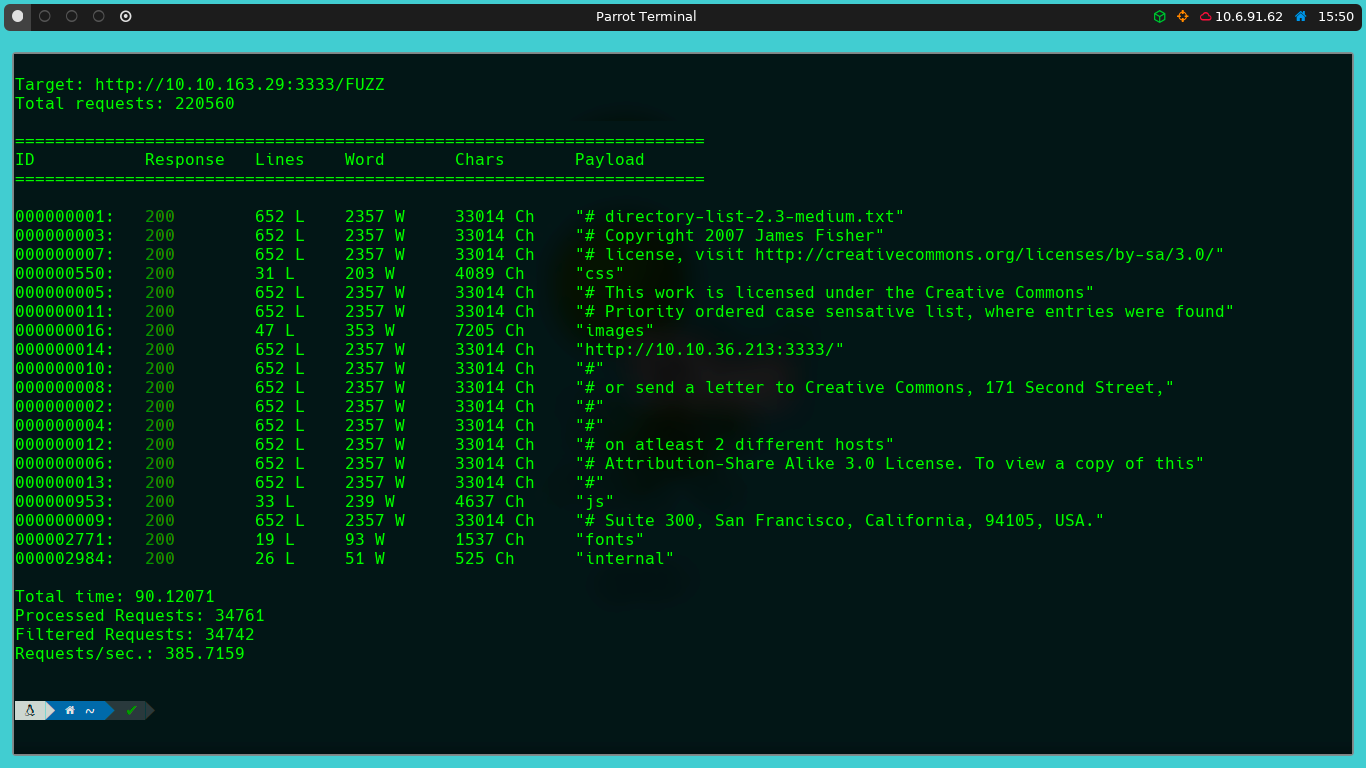Click the 1537 Ch value

coord(490,540)
